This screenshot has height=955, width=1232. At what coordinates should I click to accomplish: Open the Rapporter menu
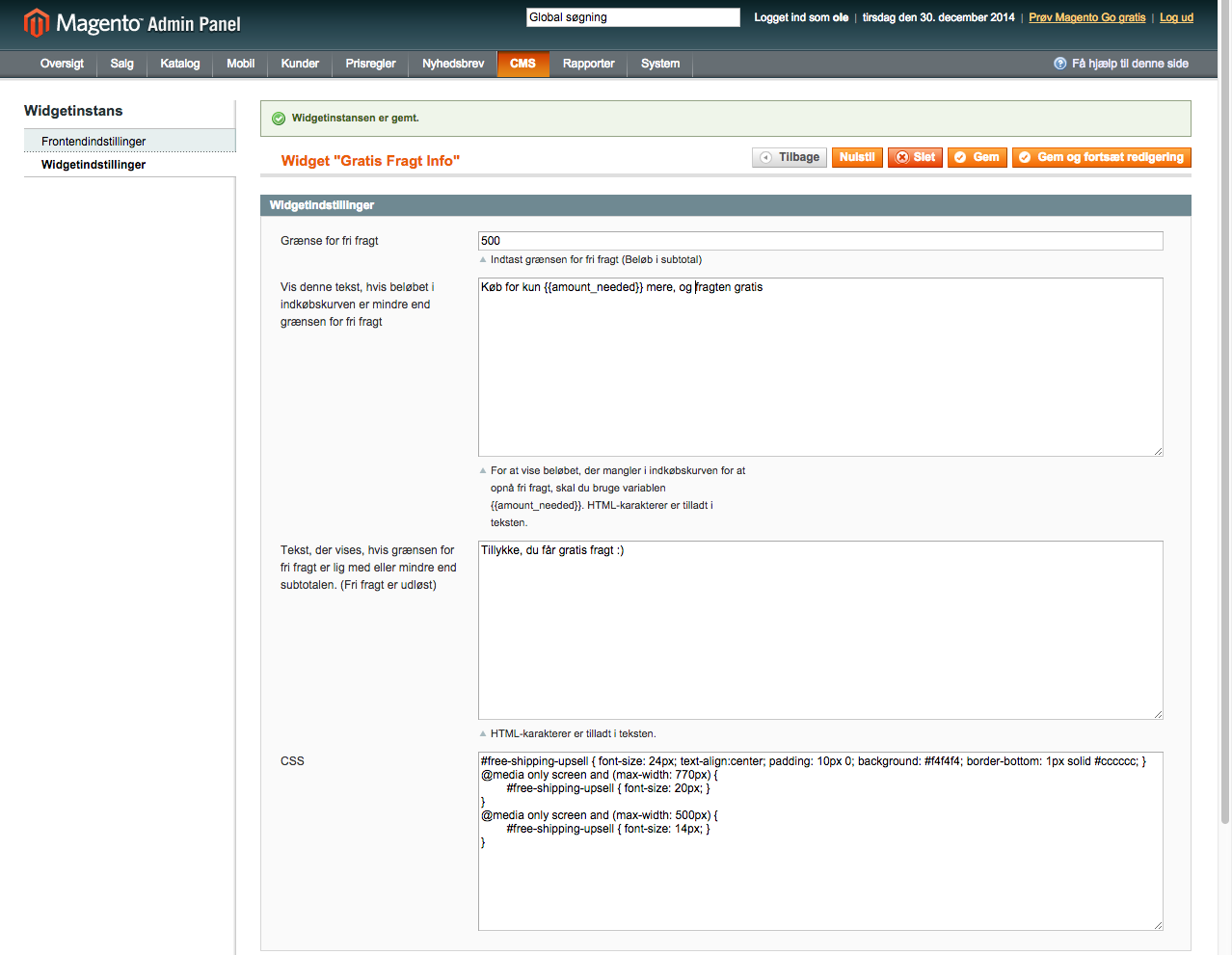tap(588, 64)
